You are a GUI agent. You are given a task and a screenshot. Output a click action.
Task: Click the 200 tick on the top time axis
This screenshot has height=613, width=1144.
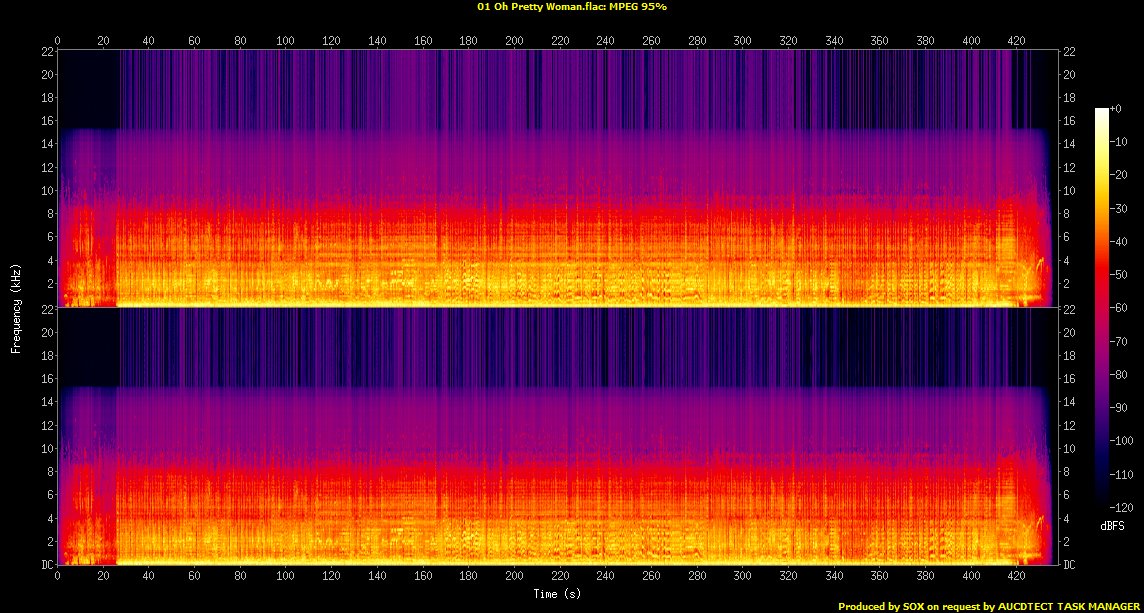514,40
